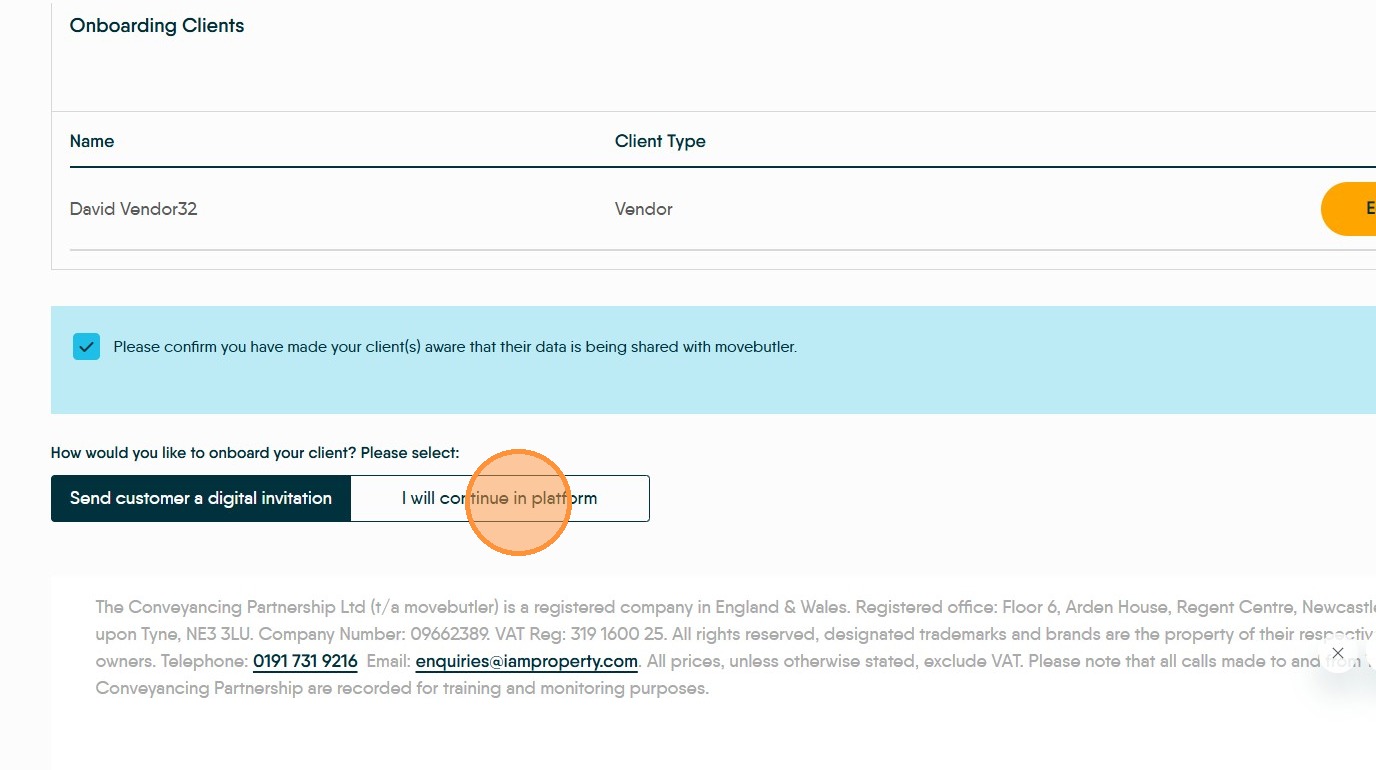Click the Onboarding Clients section heading
The image size is (1376, 770).
157,26
